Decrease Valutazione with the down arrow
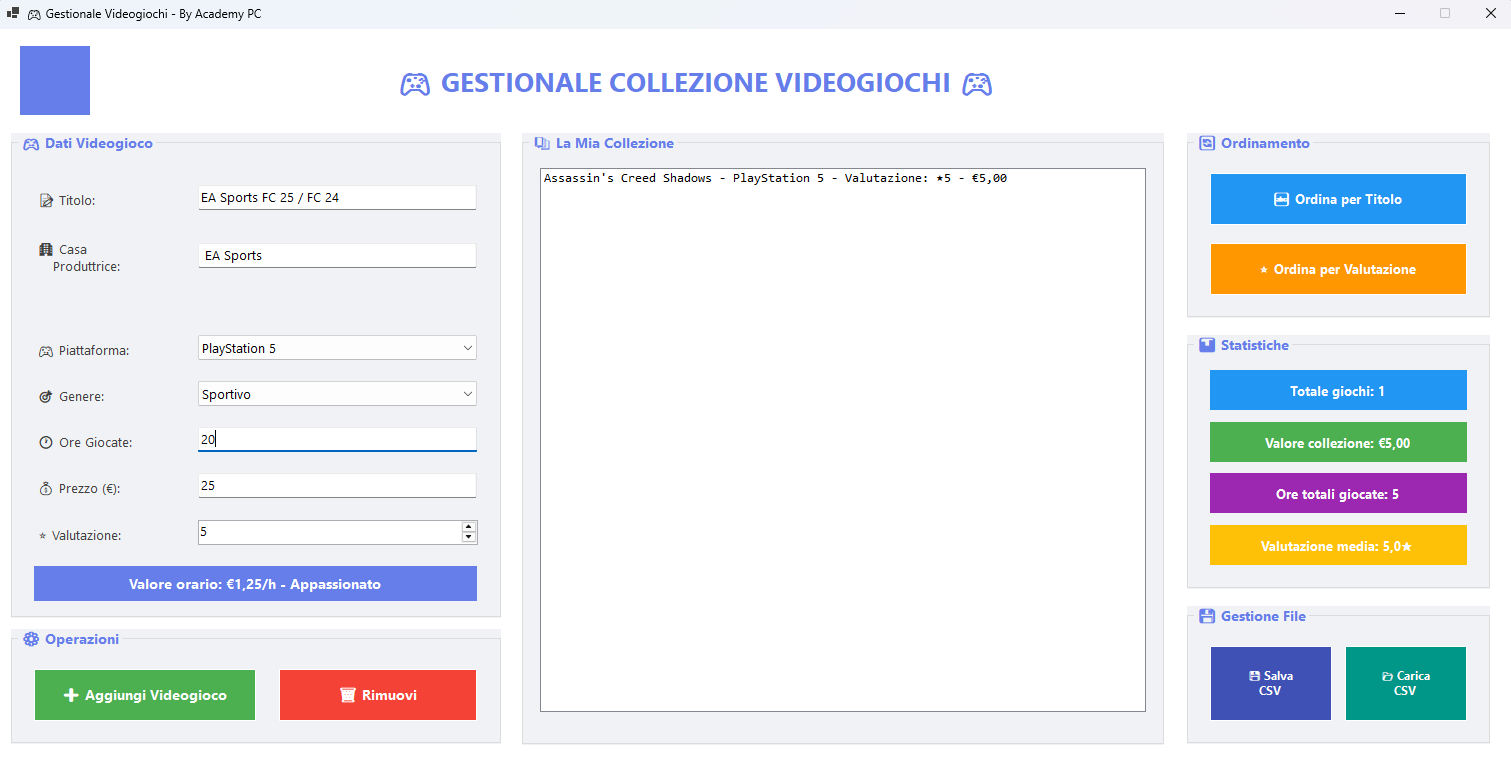This screenshot has height=765, width=1511. point(468,537)
